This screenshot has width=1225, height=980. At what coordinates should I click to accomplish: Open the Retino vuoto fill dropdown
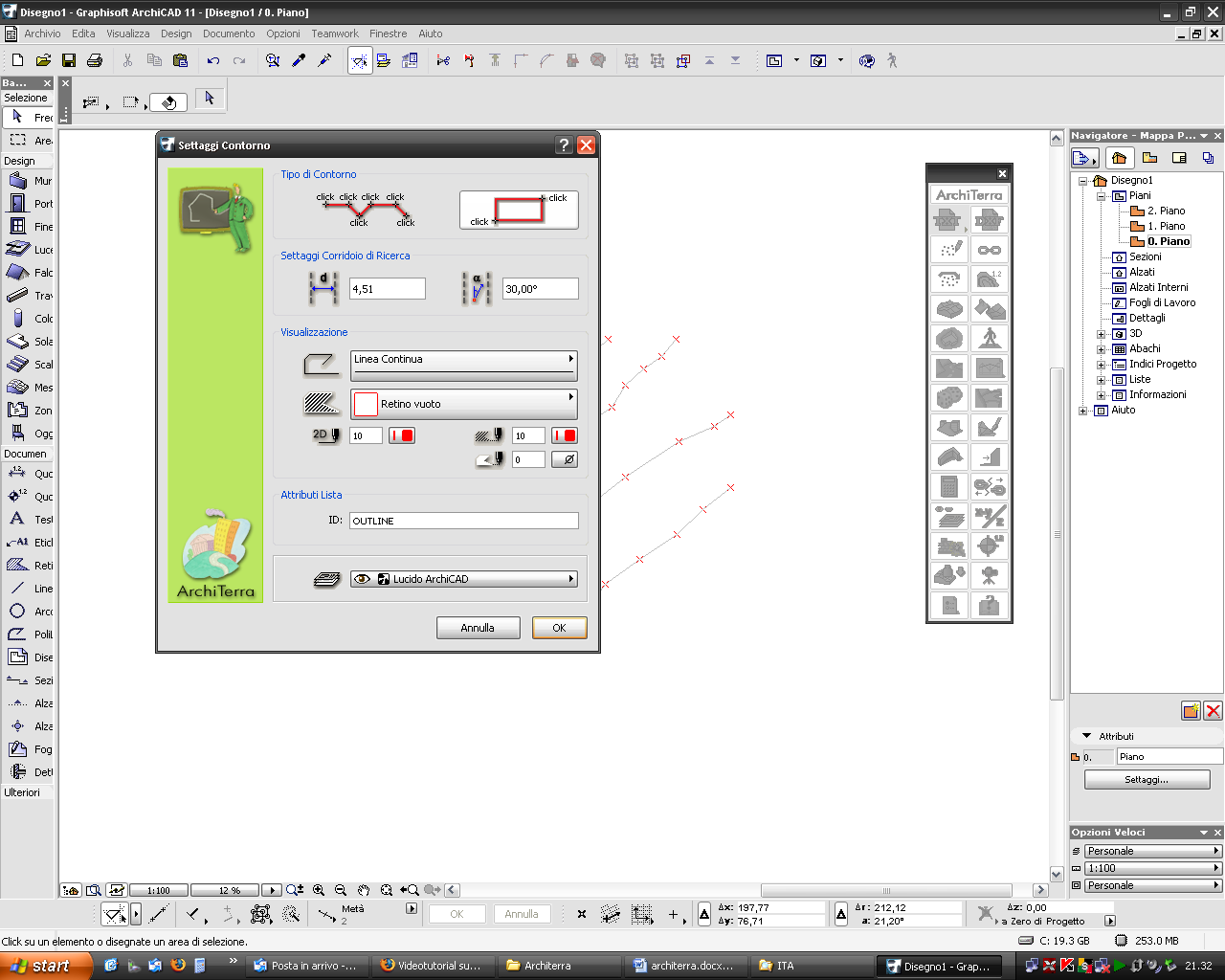[x=463, y=404]
